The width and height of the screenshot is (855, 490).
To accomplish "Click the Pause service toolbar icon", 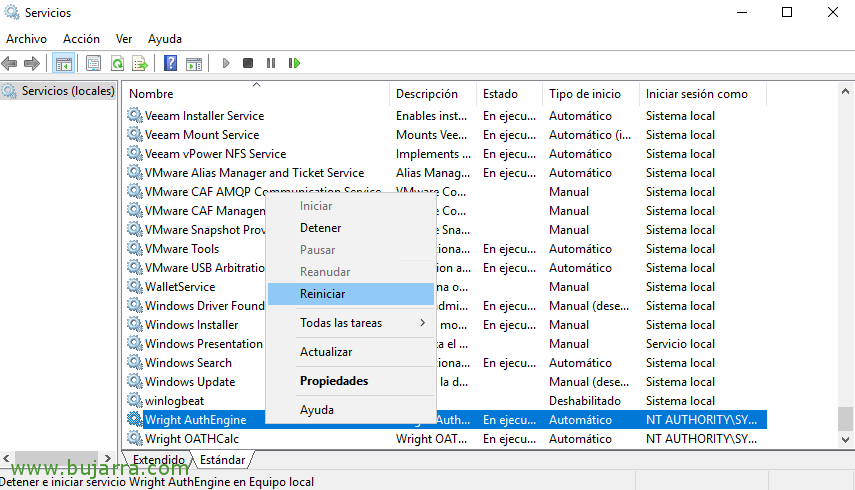I will pyautogui.click(x=270, y=63).
